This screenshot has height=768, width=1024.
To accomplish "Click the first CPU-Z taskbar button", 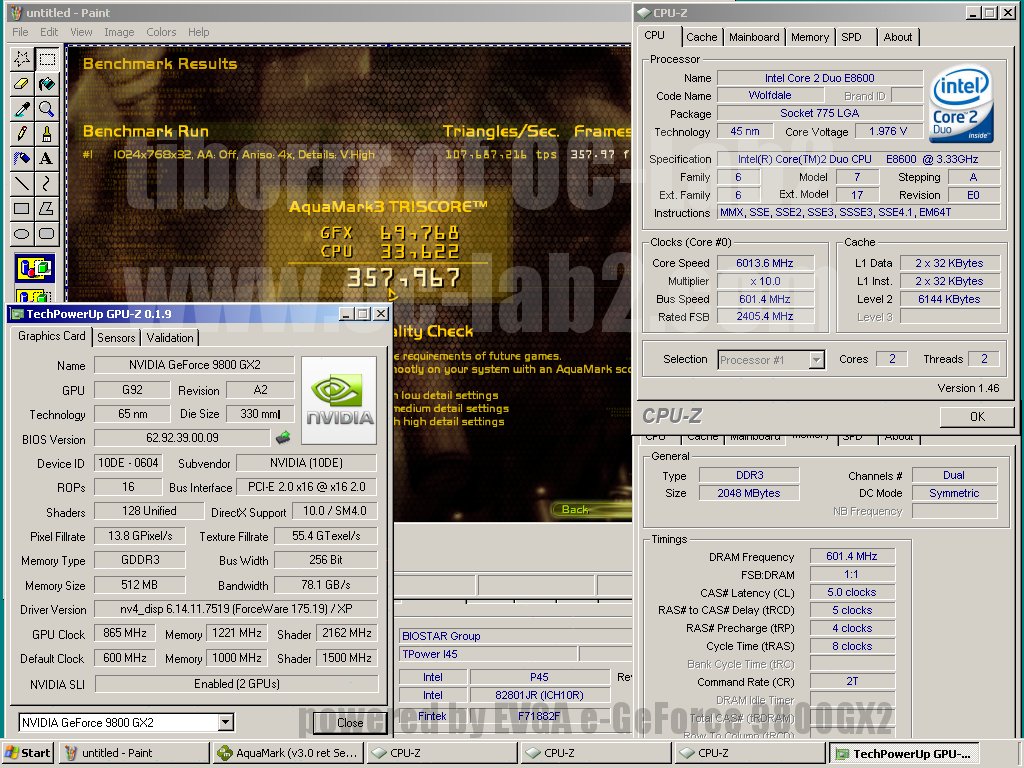I will tap(442, 753).
